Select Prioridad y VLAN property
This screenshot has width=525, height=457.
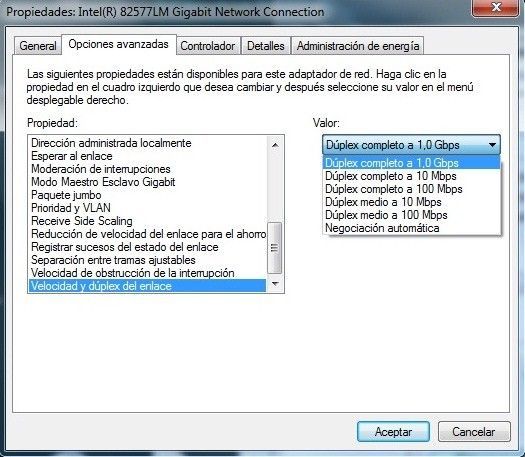click(147, 208)
